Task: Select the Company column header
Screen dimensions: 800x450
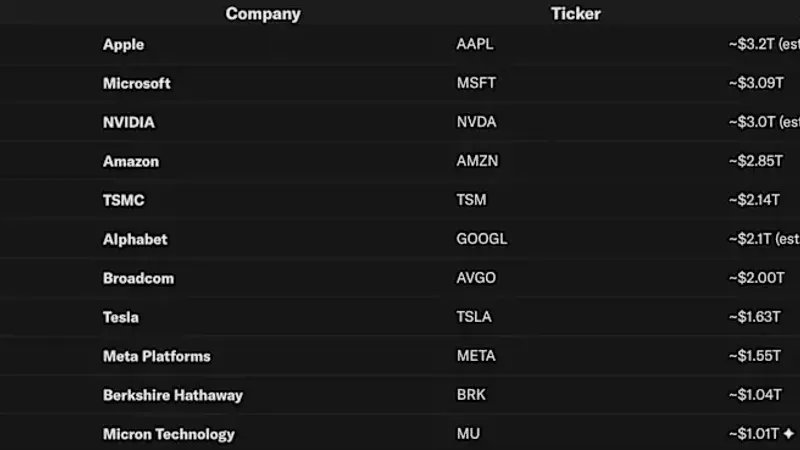Action: [x=263, y=14]
